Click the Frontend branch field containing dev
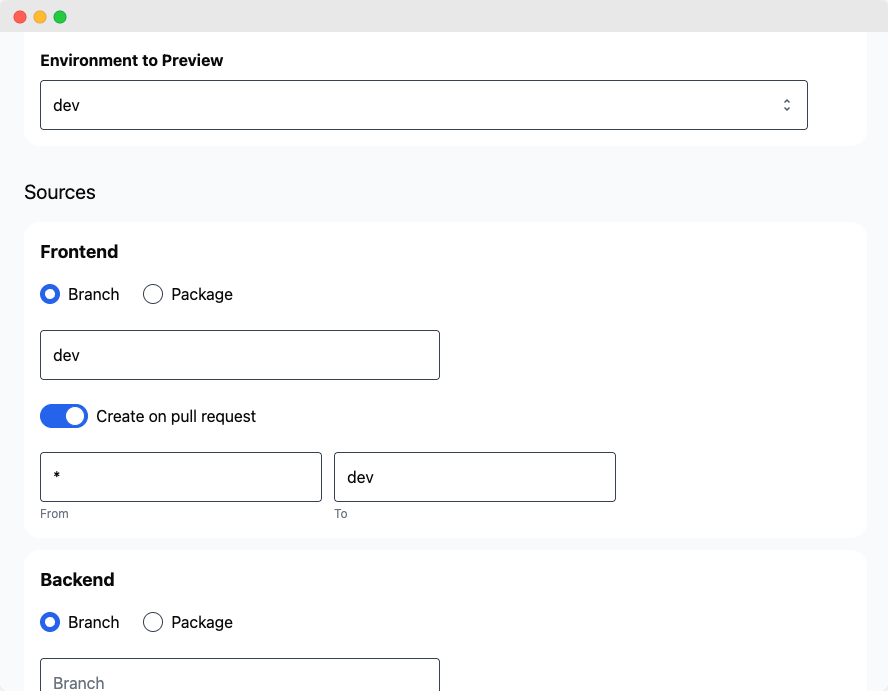Viewport: 888px width, 691px height. click(240, 355)
